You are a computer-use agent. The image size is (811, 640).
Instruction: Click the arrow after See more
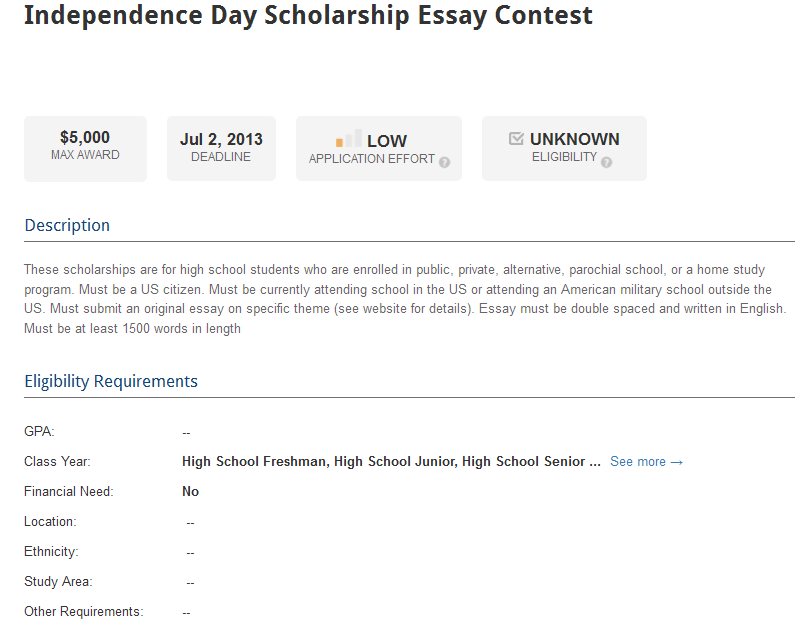(677, 462)
